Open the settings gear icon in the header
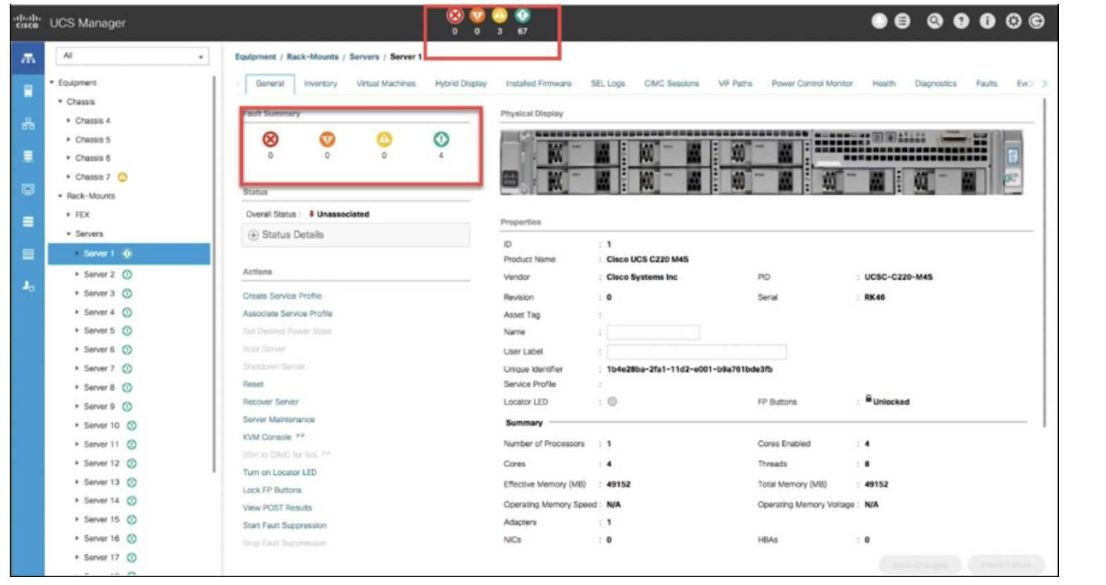This screenshot has height=585, width=1106. (1013, 21)
